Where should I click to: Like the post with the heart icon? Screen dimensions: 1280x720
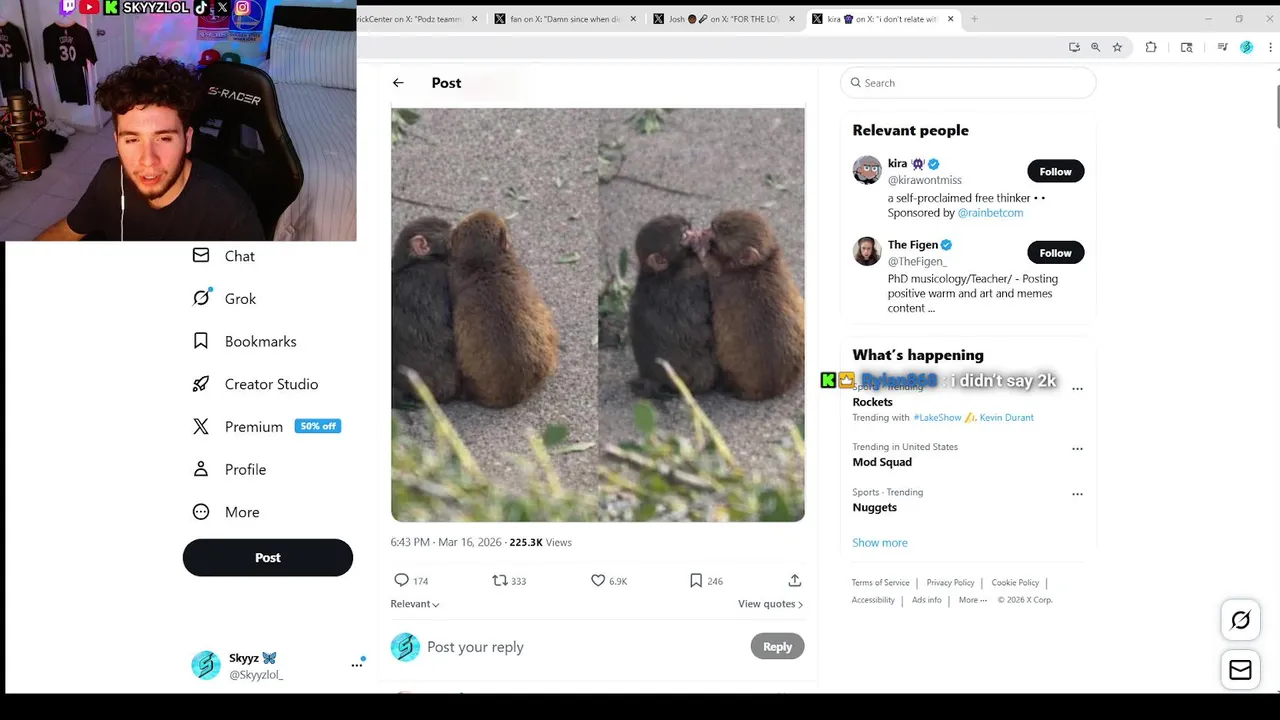pos(598,580)
